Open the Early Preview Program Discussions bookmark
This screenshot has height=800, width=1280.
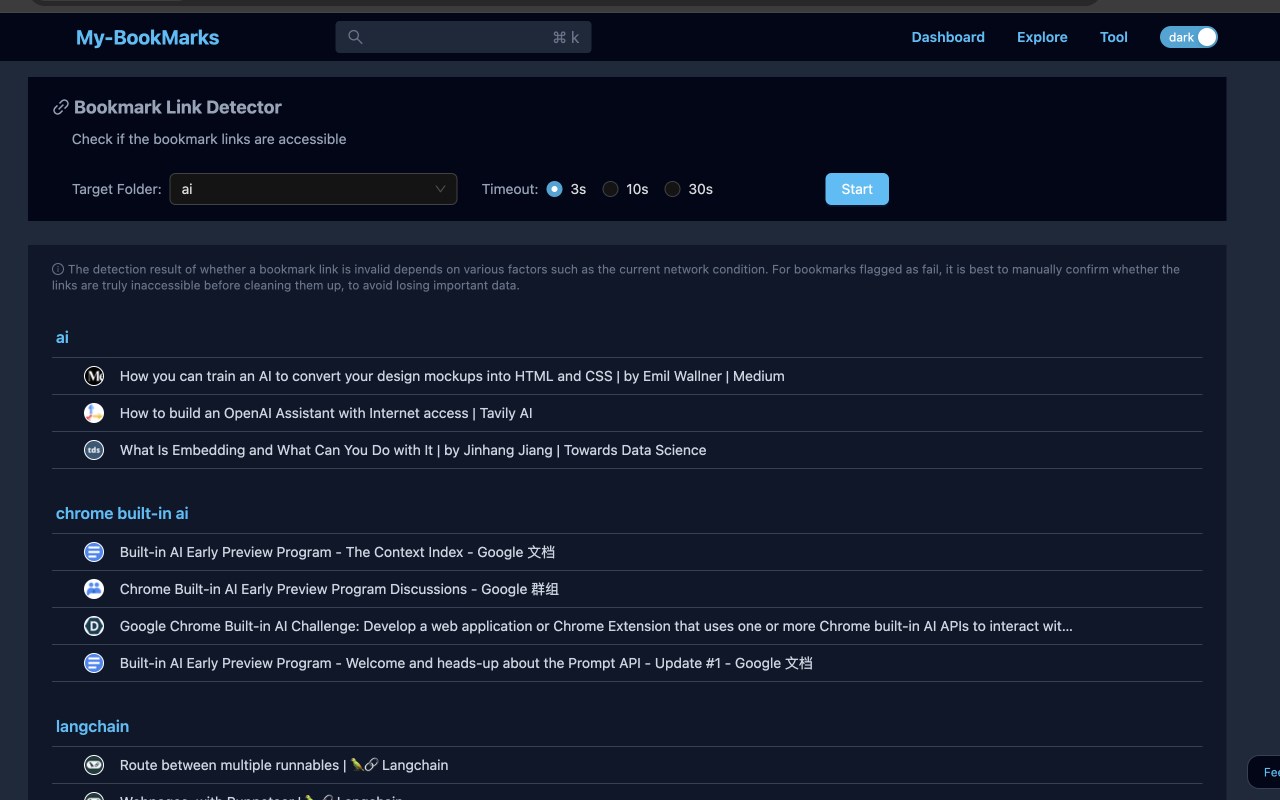(x=339, y=589)
